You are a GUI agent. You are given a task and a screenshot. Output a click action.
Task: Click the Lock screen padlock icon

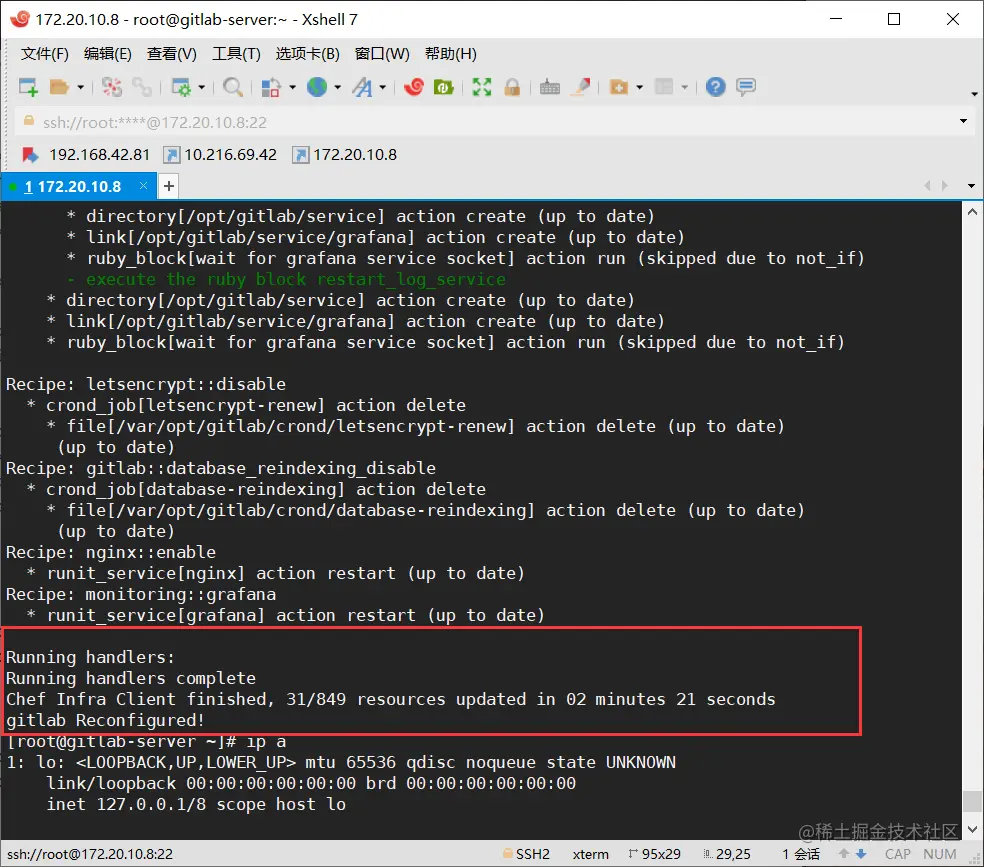[512, 87]
